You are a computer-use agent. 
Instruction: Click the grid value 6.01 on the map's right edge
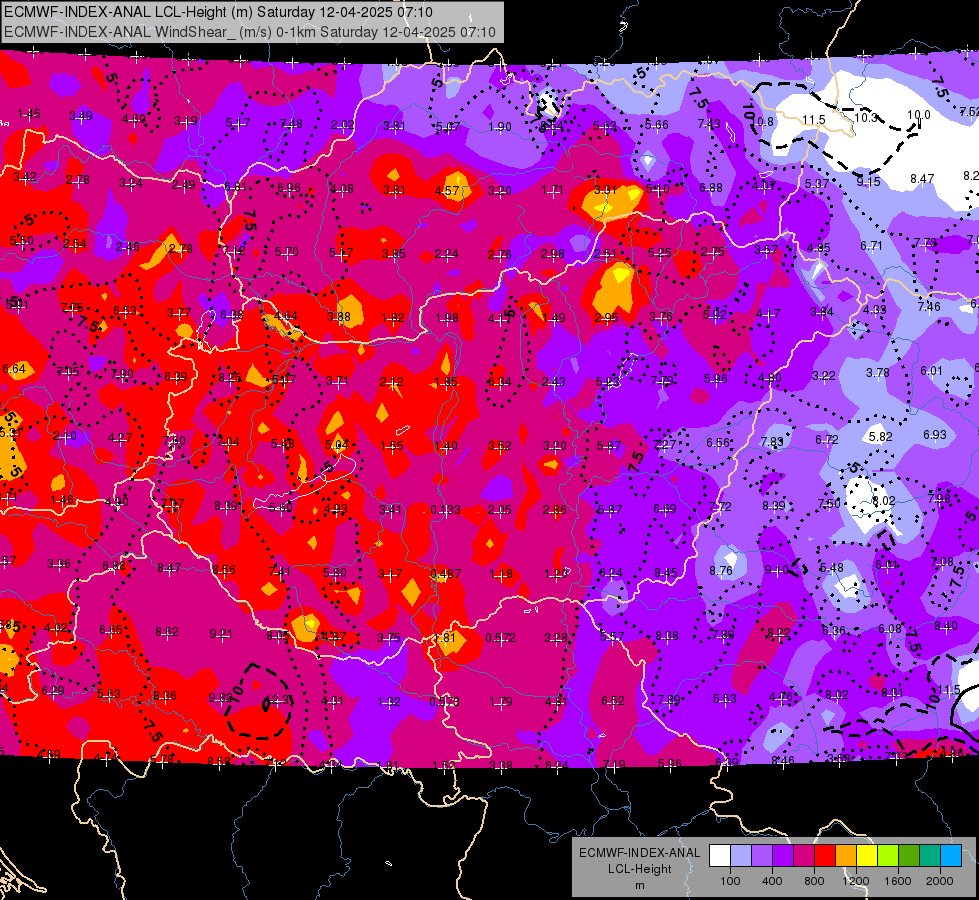[x=931, y=370]
